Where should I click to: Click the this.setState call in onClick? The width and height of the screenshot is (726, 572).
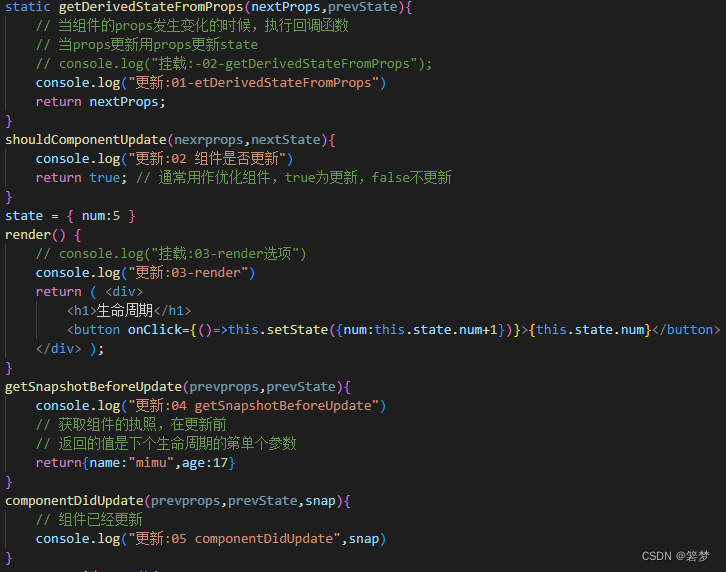tap(278, 330)
